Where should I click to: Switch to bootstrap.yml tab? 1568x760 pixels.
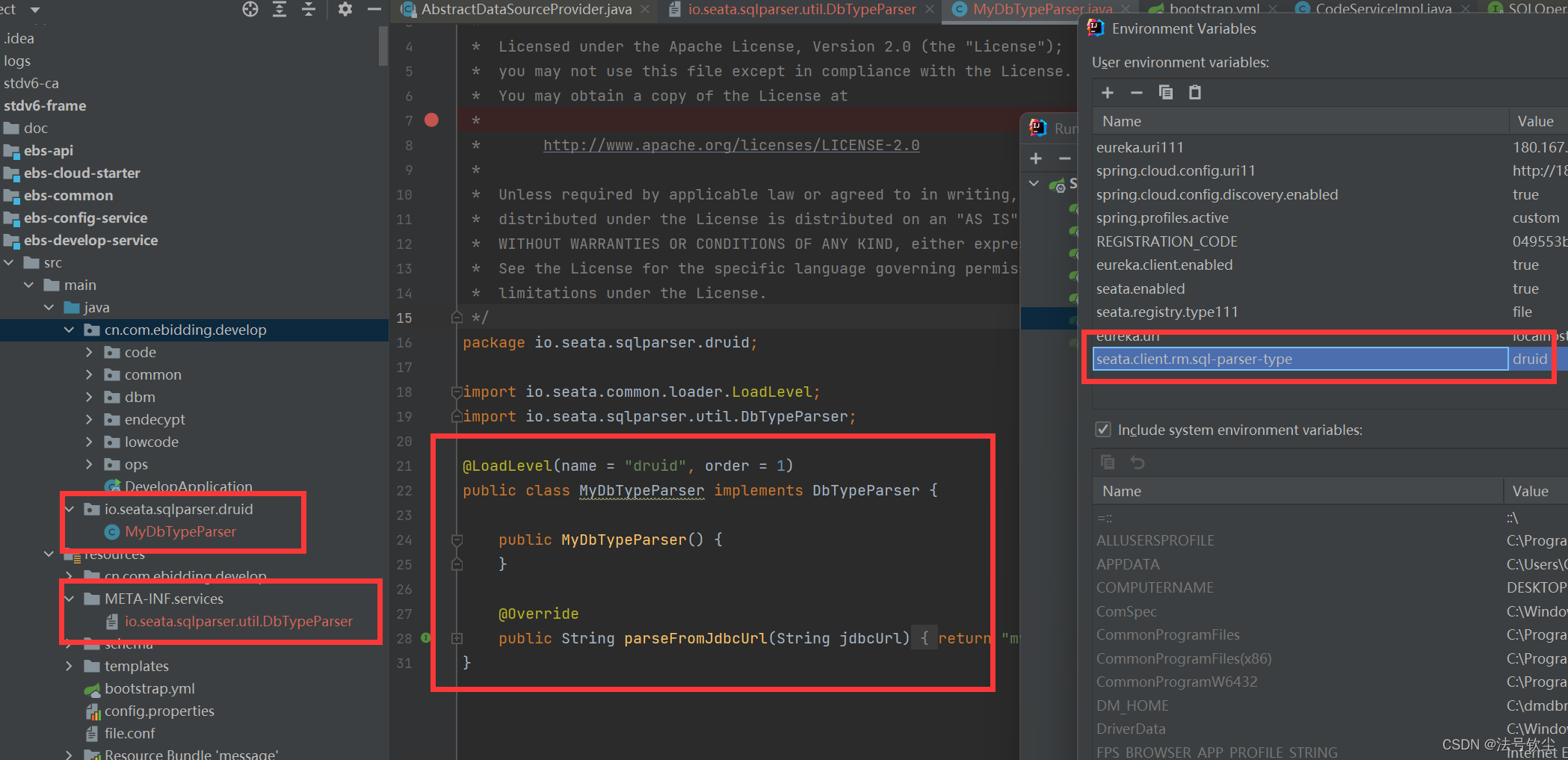pyautogui.click(x=1214, y=9)
